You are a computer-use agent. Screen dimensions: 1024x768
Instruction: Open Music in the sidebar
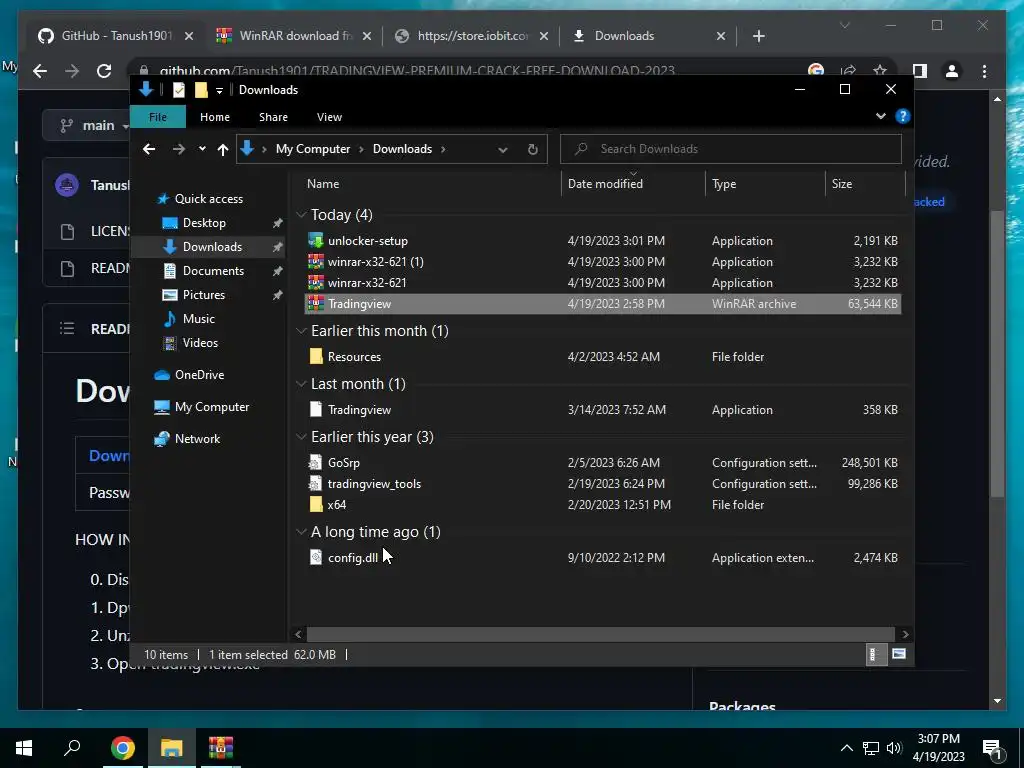pos(199,319)
